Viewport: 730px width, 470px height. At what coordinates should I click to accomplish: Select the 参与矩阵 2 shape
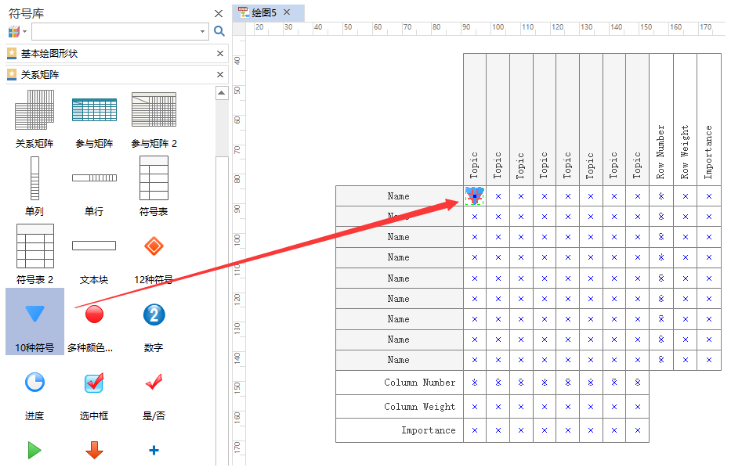pos(154,109)
